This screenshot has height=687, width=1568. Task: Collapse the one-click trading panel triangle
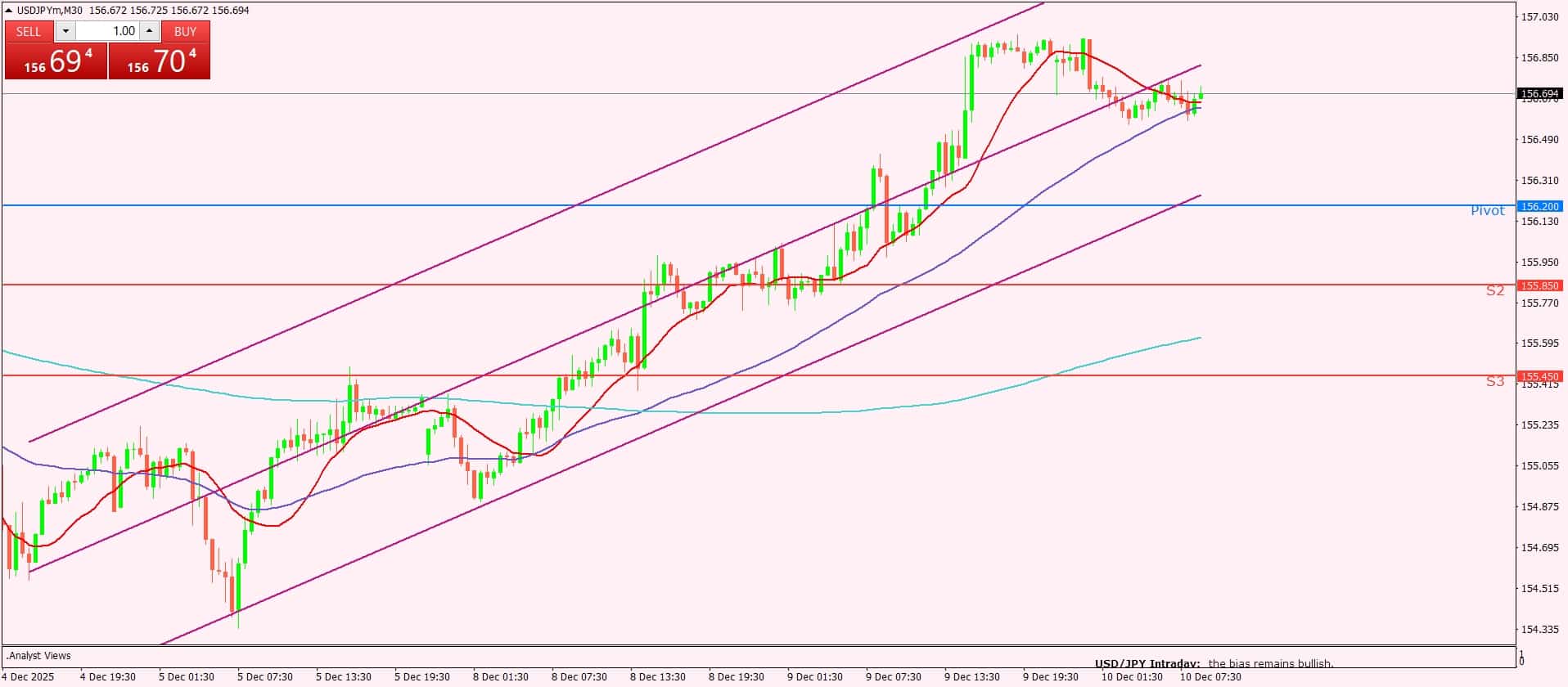click(x=8, y=10)
